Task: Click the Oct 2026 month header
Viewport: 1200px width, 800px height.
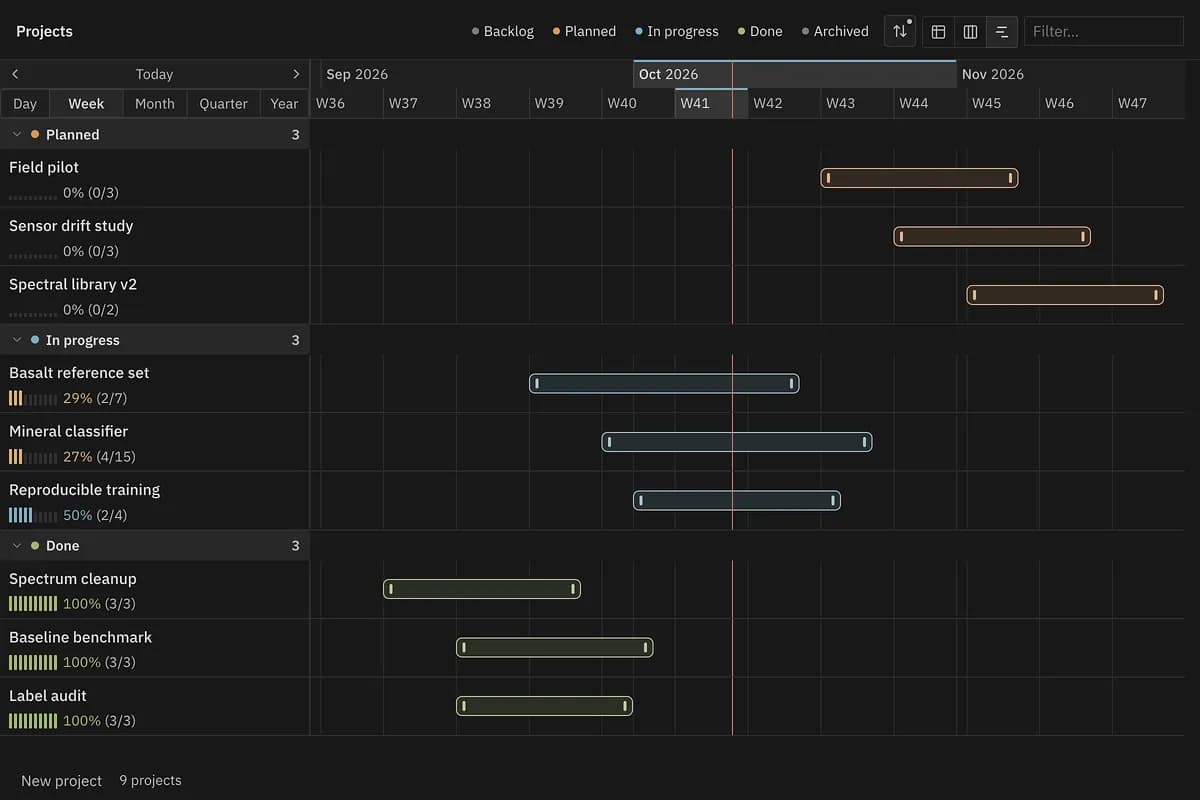Action: 795,74
